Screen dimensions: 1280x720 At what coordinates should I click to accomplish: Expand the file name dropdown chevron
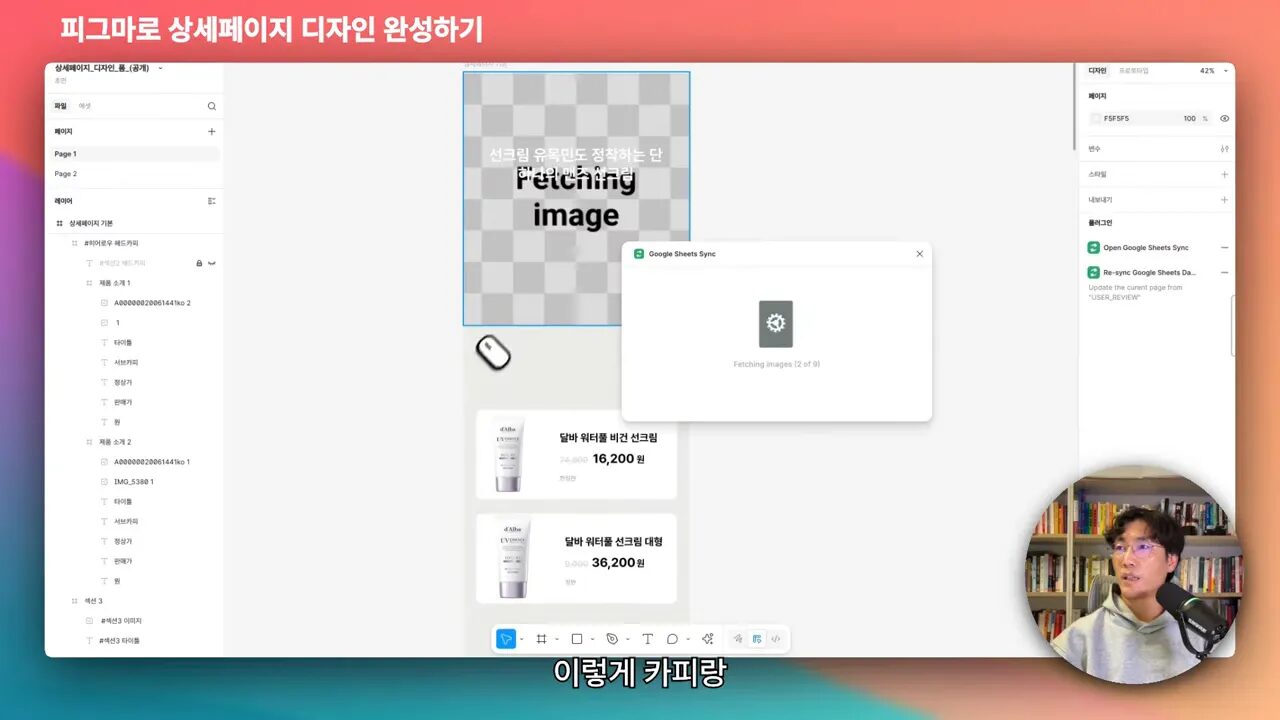pos(160,68)
